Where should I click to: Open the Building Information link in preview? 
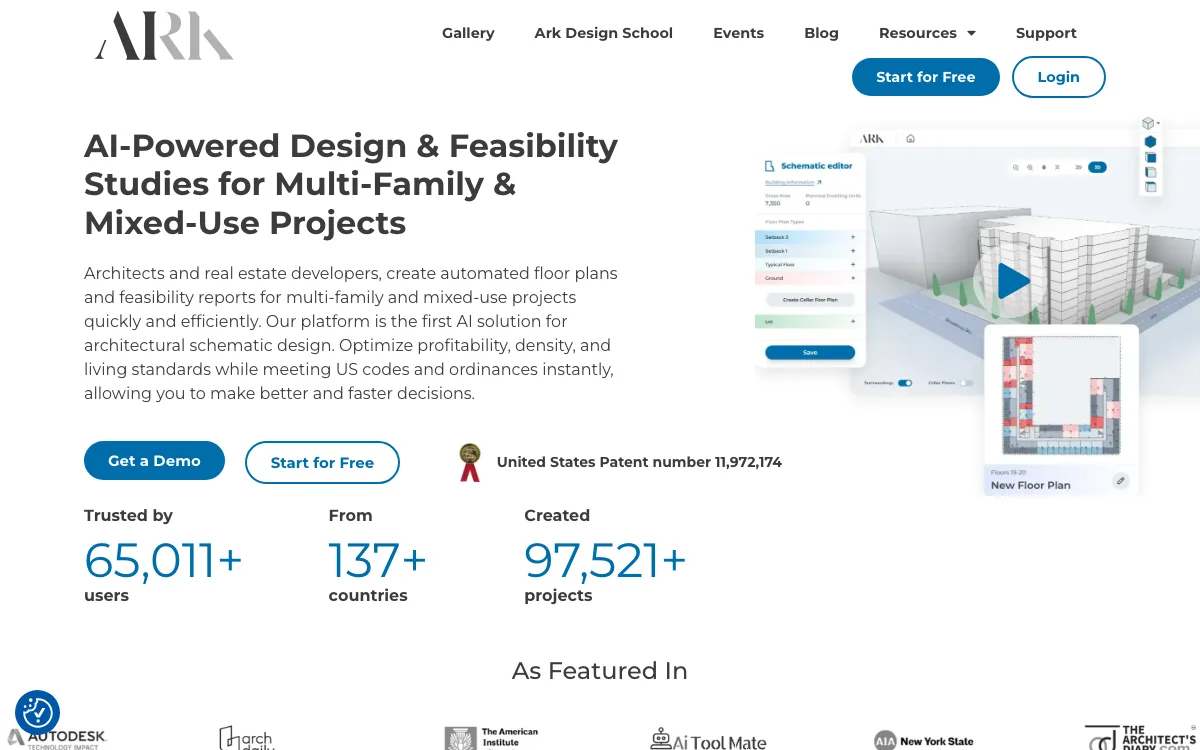[x=793, y=182]
